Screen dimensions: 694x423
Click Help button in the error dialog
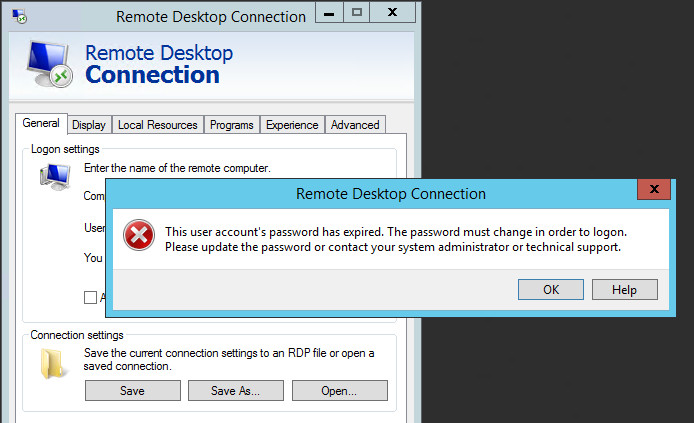pos(624,289)
